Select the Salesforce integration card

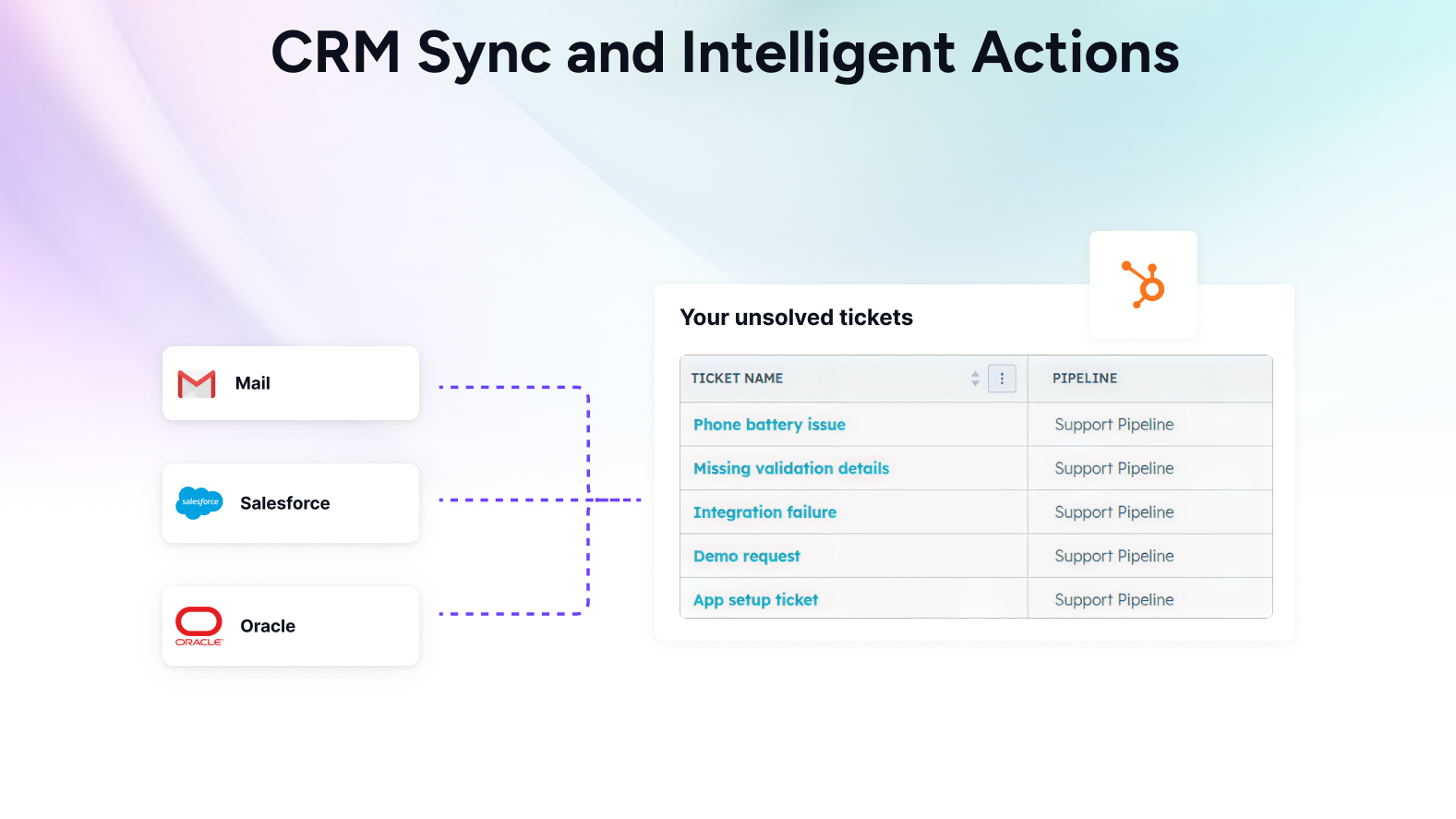pyautogui.click(x=291, y=503)
